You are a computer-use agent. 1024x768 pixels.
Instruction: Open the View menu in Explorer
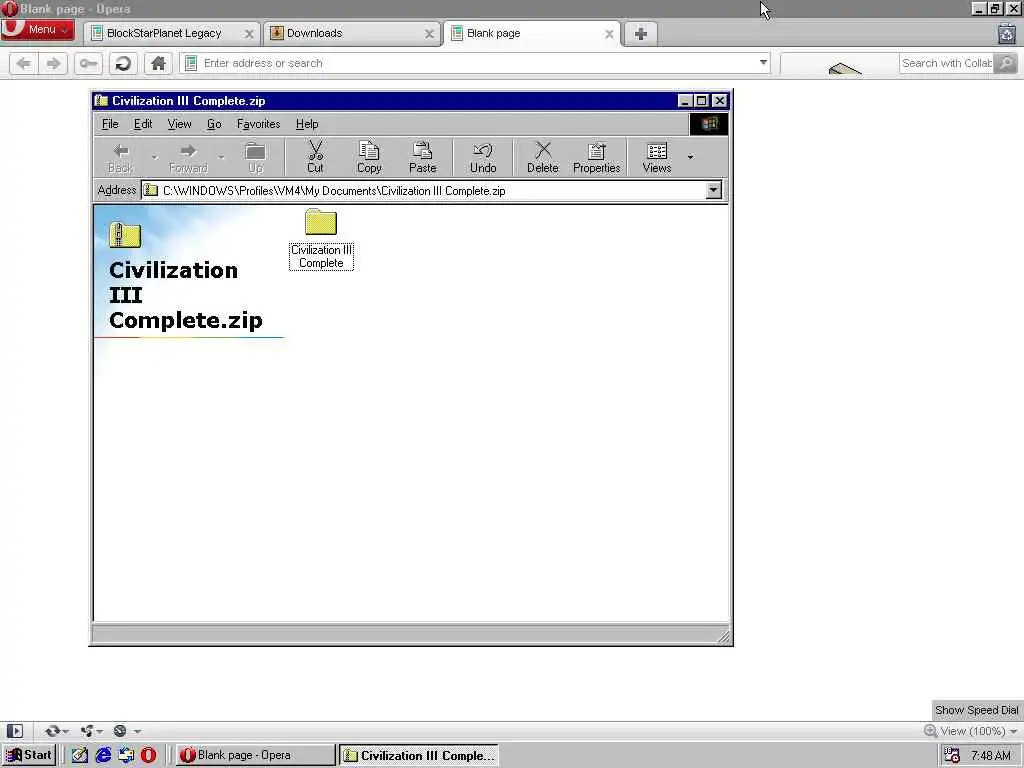coord(179,124)
